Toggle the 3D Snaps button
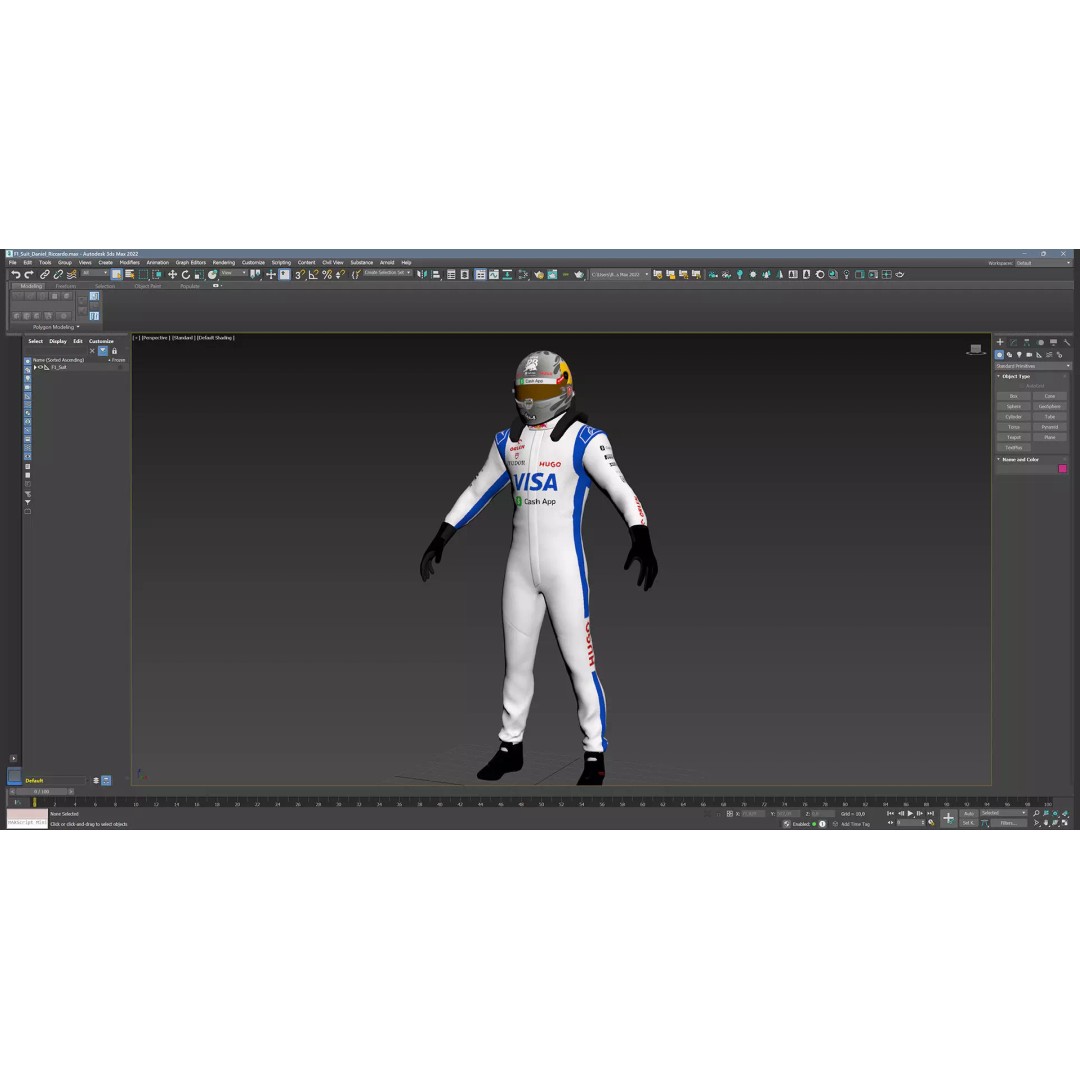 300,274
